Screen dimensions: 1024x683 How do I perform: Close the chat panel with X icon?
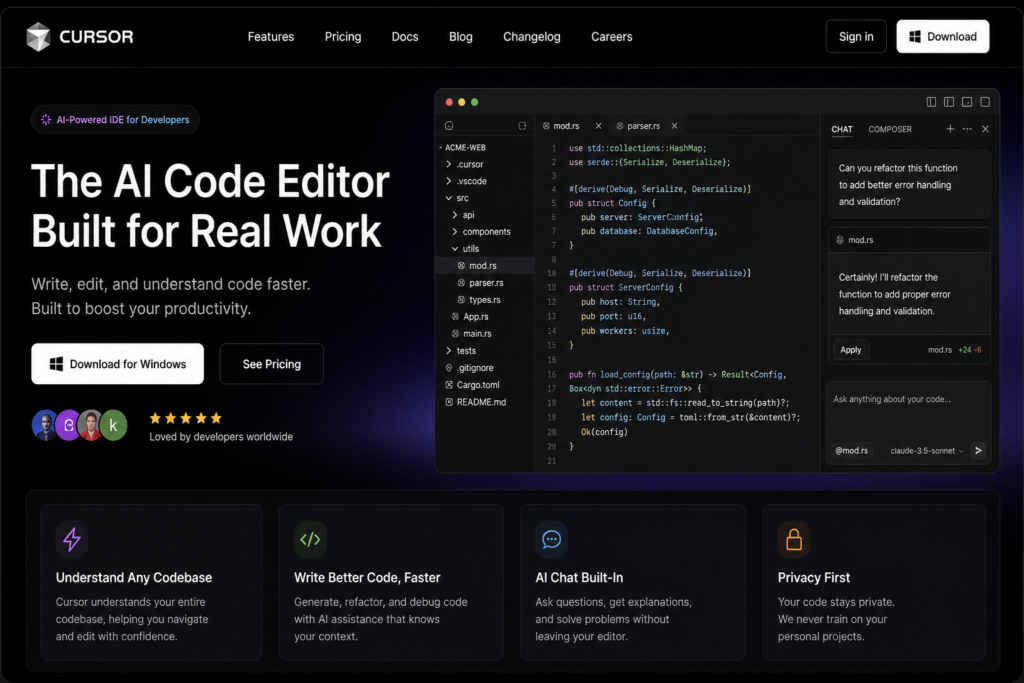tap(985, 129)
